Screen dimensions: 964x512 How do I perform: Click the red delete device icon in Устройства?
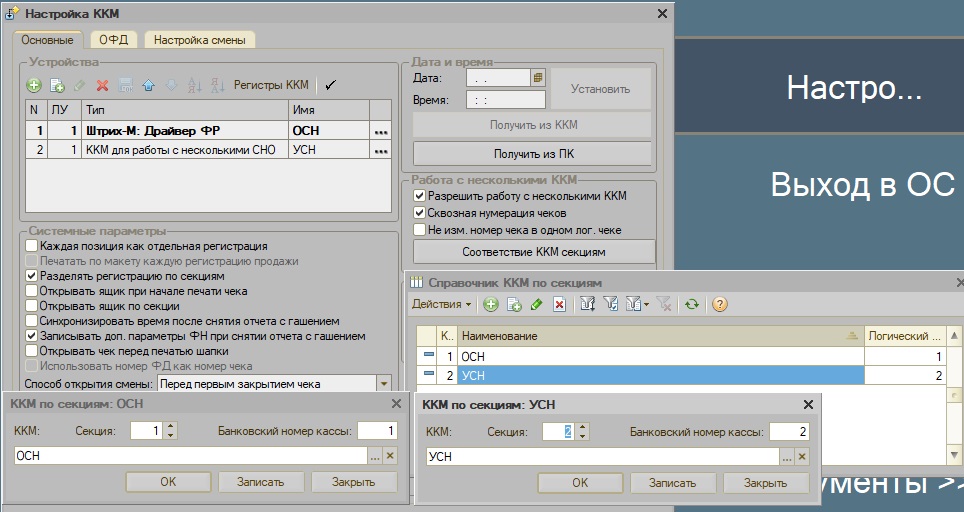102,86
